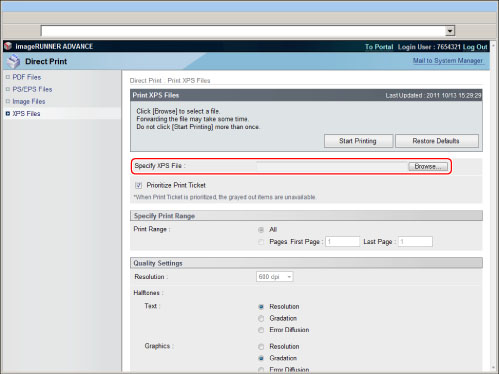Toggle the Prioritize Print Ticket checkbox
Screen dimensions: 499x374
(x=138, y=185)
